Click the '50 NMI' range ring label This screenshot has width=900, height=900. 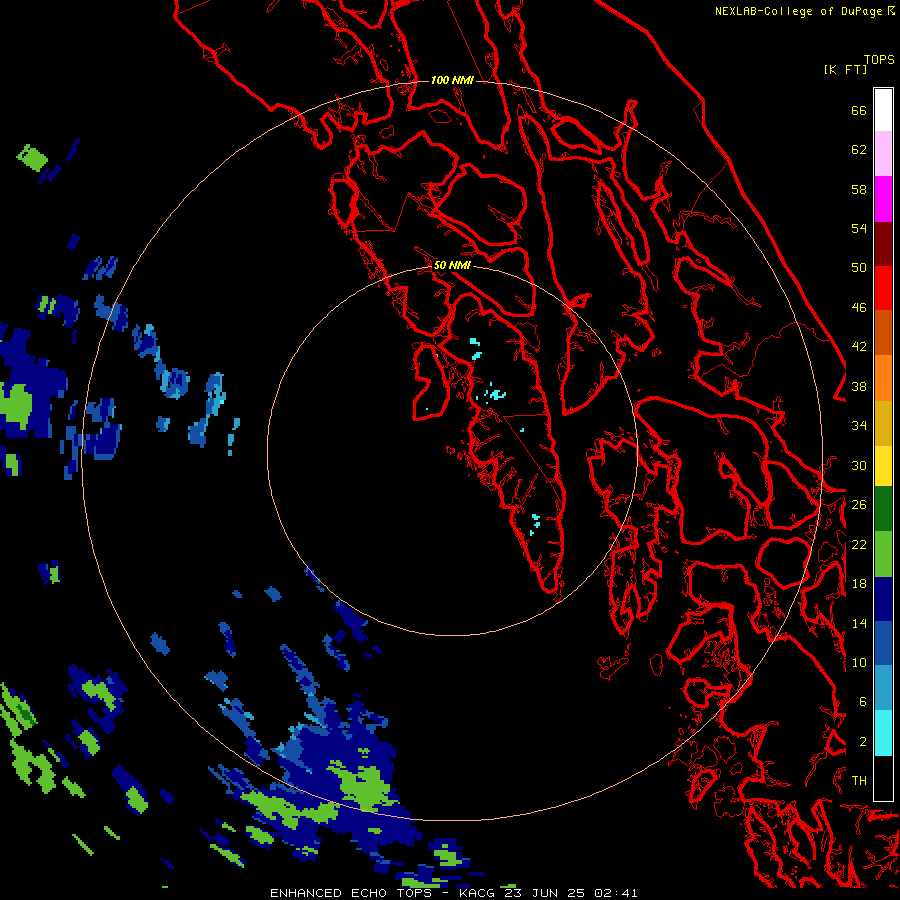(x=452, y=265)
